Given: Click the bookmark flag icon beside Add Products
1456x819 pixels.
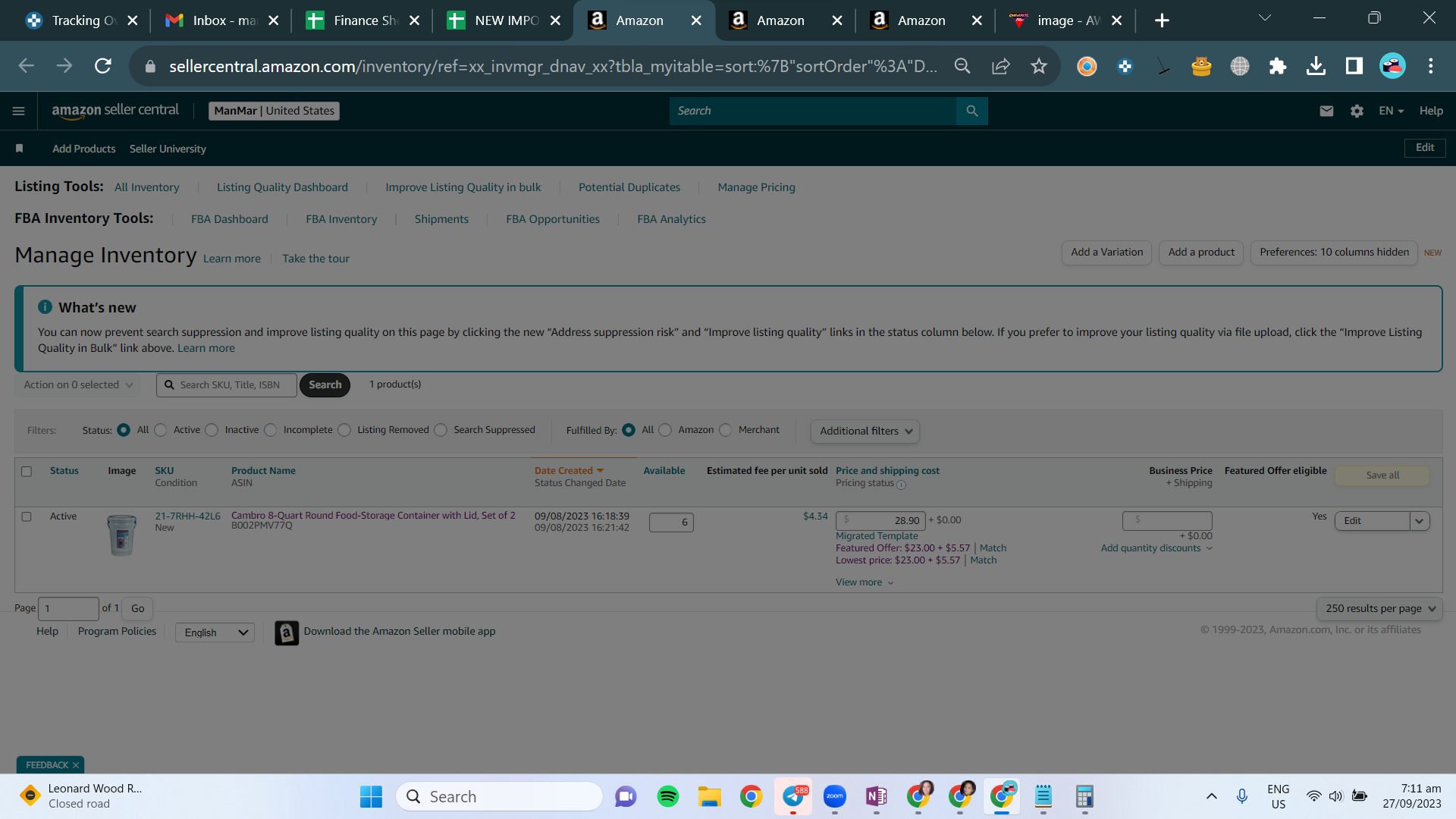Looking at the screenshot, I should (x=20, y=149).
